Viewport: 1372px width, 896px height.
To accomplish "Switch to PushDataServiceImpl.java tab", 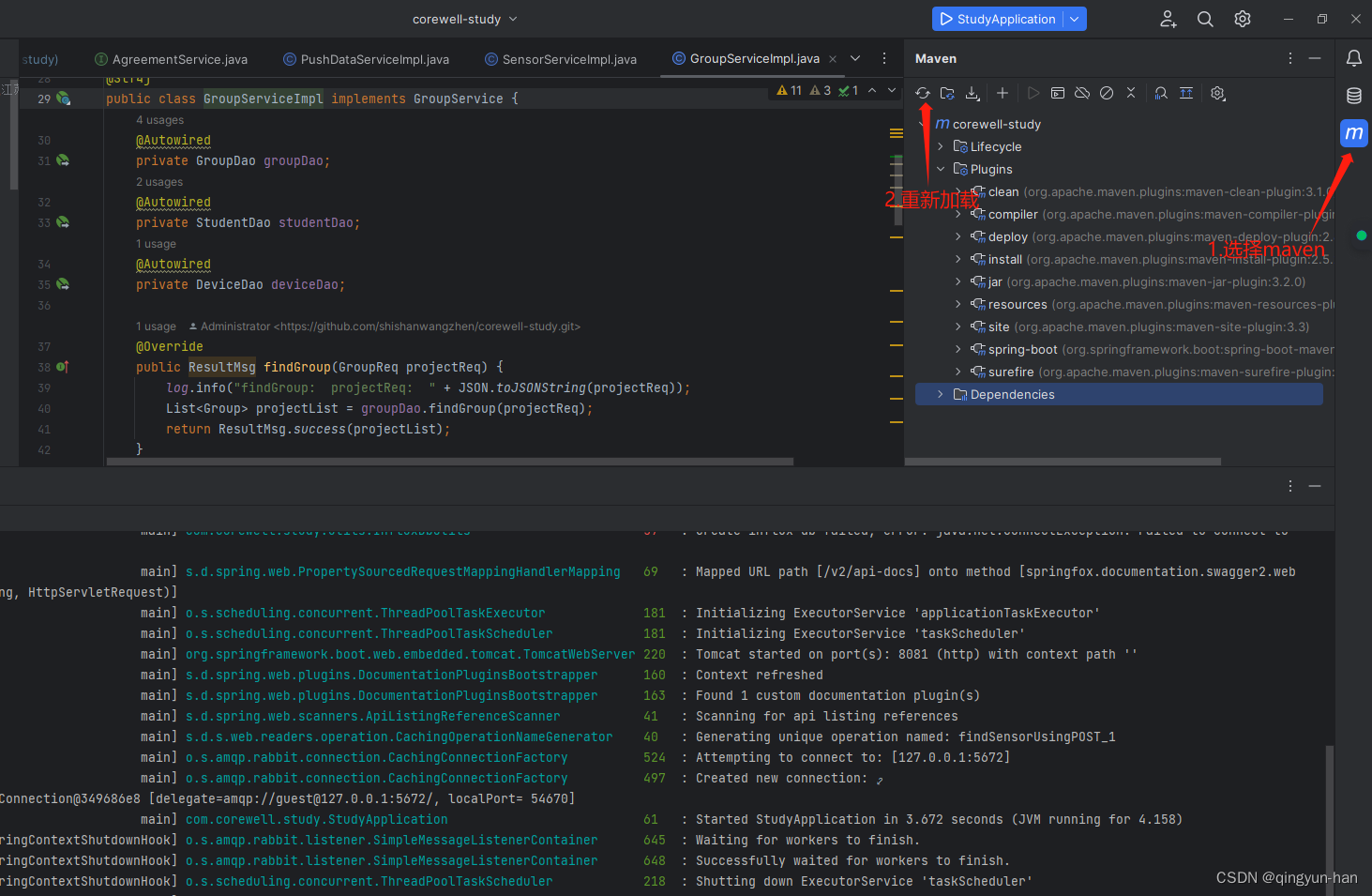I will click(x=366, y=59).
